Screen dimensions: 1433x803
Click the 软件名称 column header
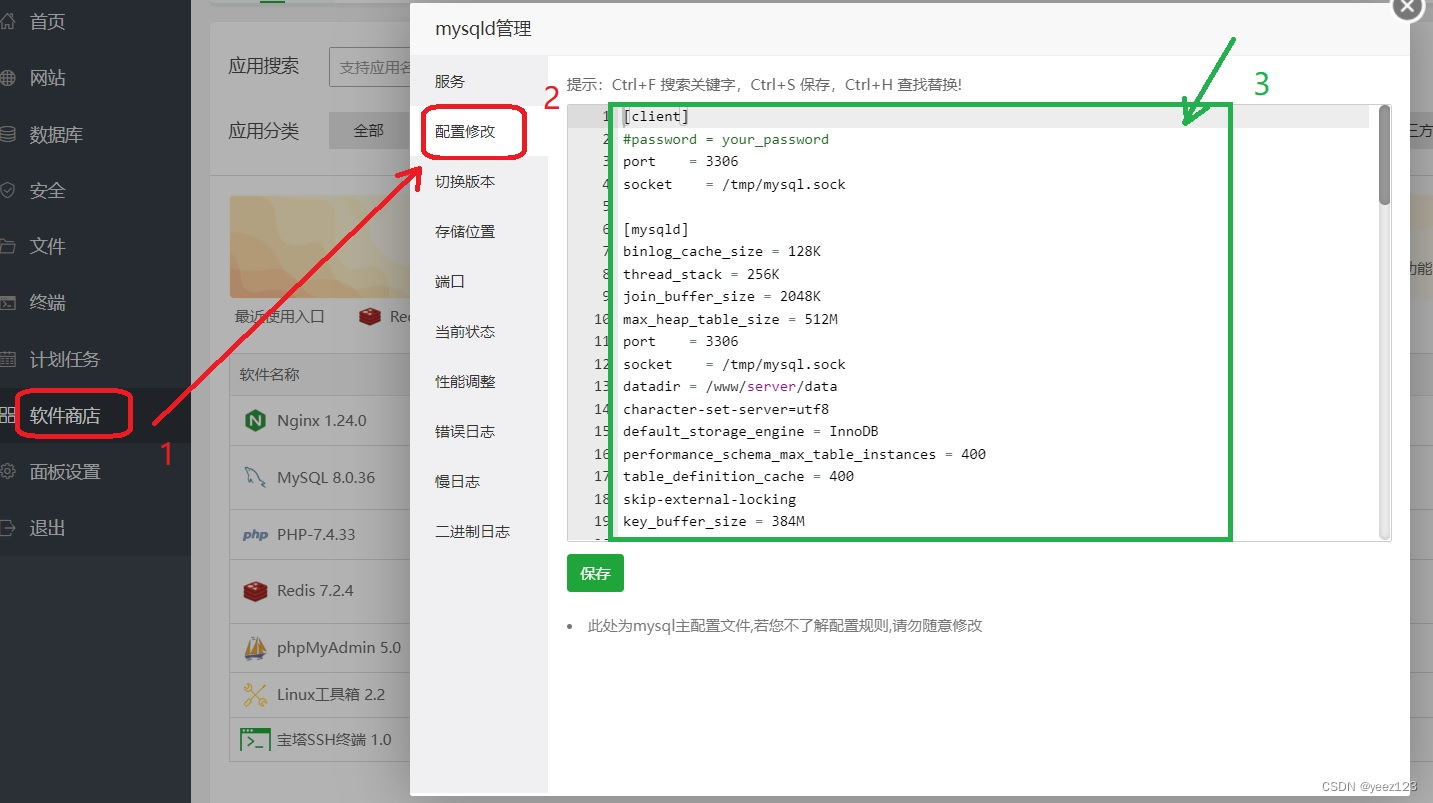pos(269,375)
